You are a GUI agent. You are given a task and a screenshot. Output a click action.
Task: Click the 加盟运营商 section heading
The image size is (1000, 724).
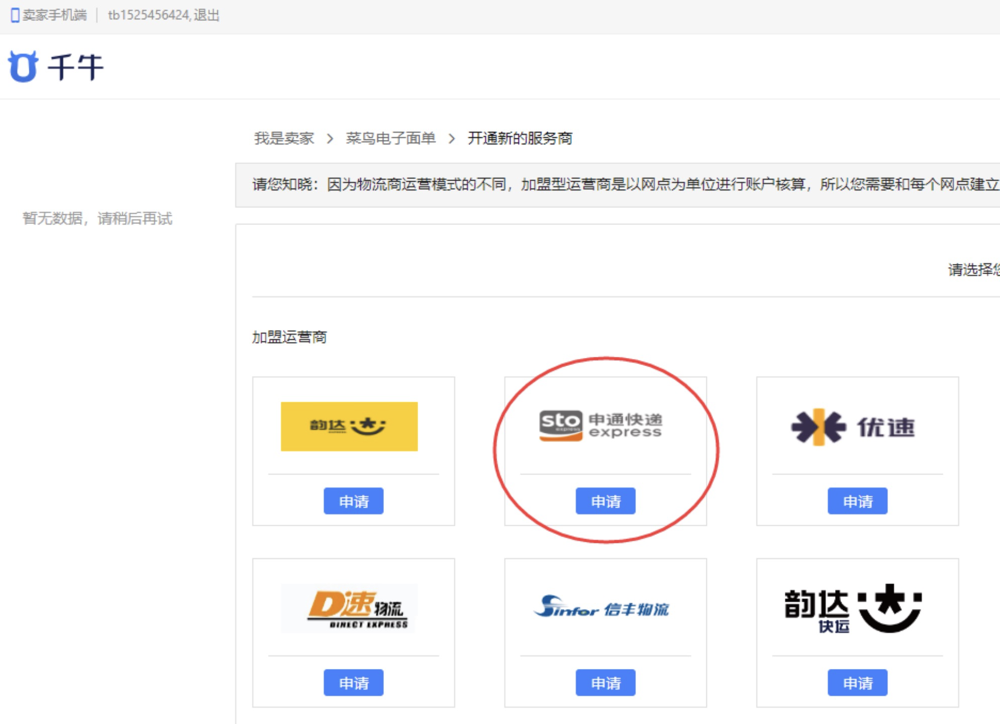[x=290, y=337]
